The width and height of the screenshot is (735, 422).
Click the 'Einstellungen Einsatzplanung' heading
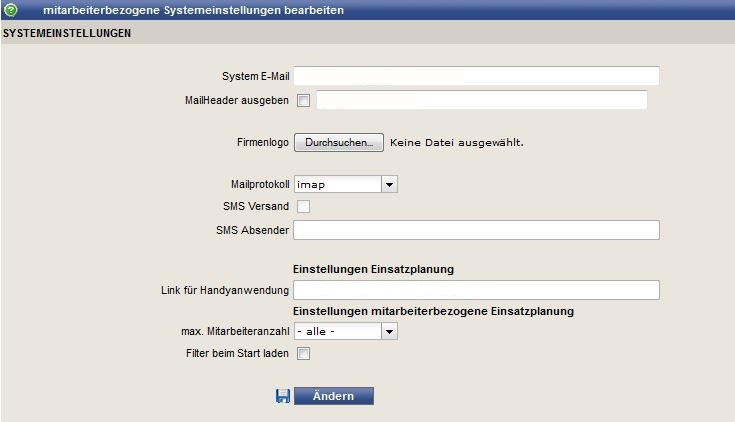coord(373,269)
